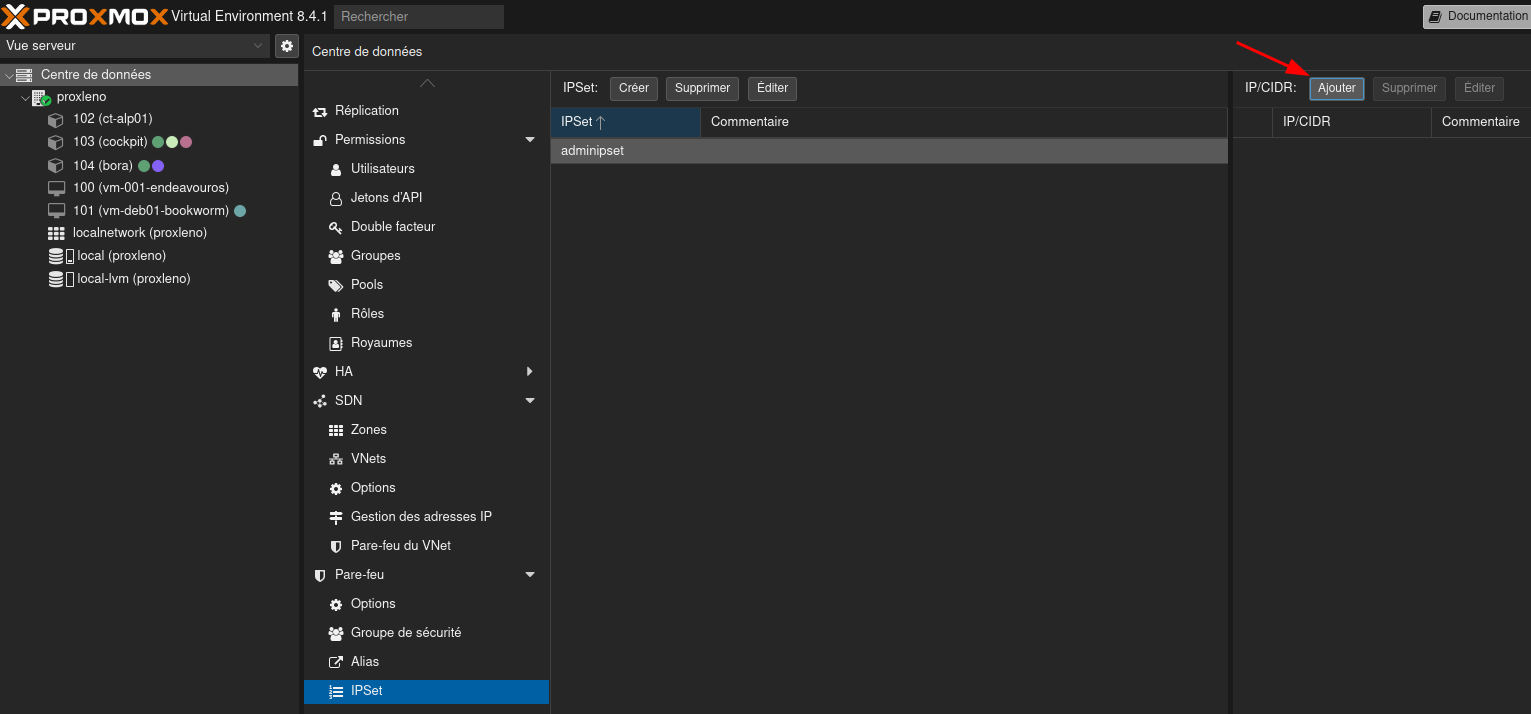The height and width of the screenshot is (714, 1531).
Task: Click the Double facteur key icon
Action: [336, 228]
